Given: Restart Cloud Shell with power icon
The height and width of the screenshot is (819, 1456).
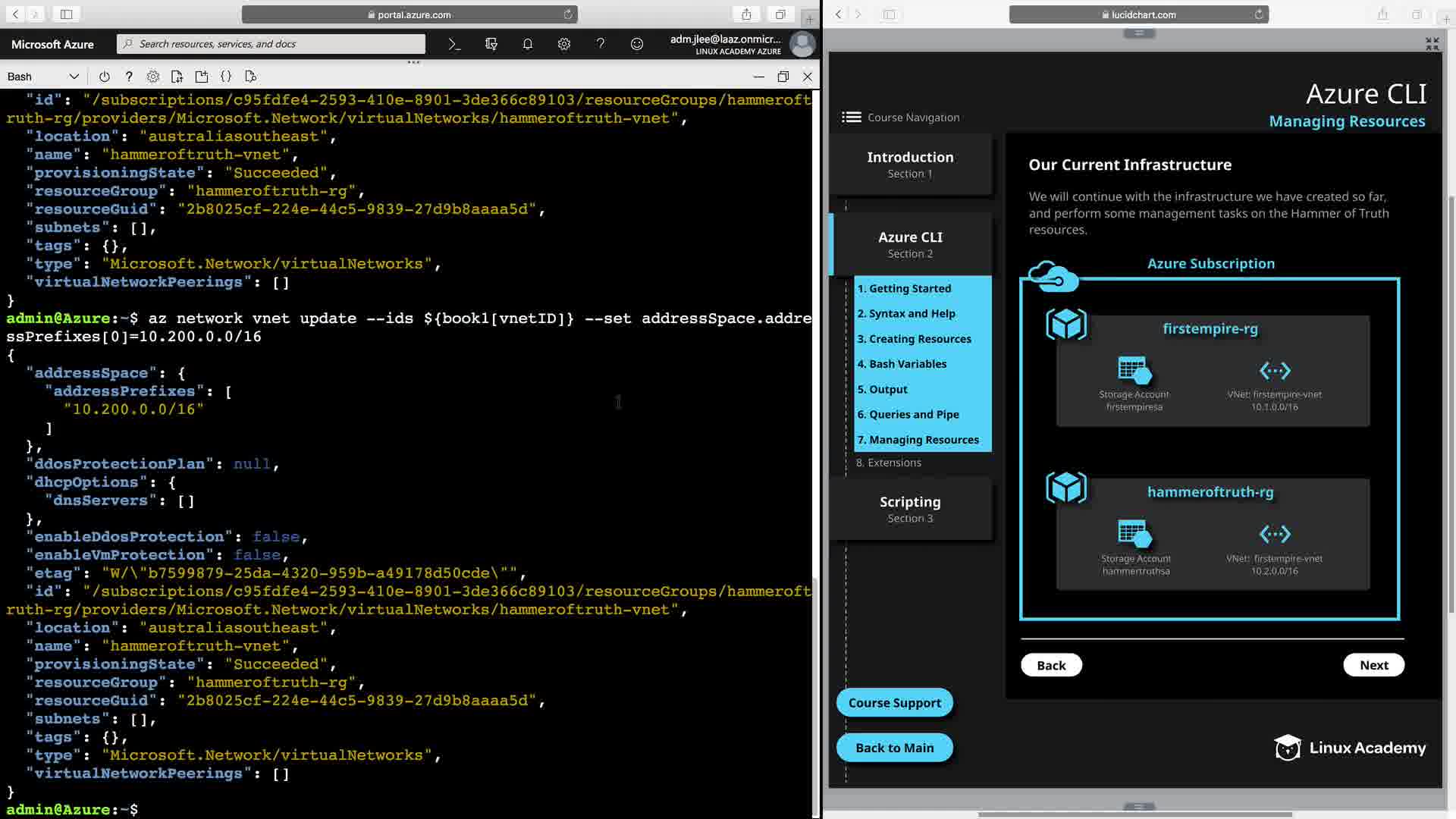Looking at the screenshot, I should coord(105,77).
